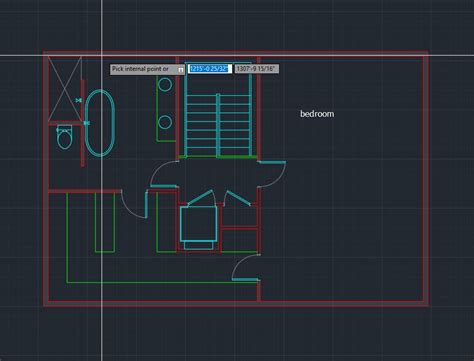Select the upper round sink basin

click(165, 84)
